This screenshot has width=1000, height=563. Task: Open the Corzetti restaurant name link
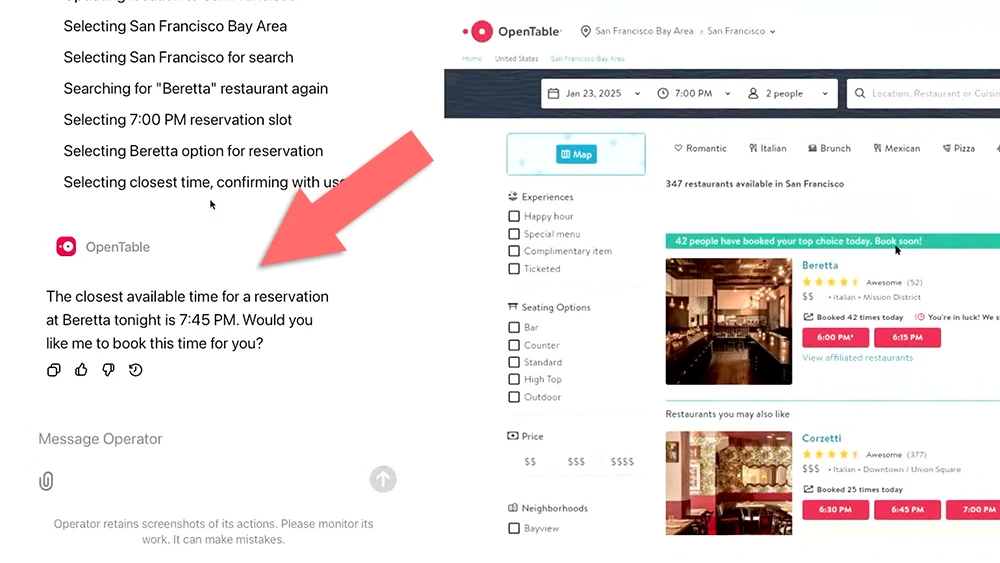click(821, 438)
